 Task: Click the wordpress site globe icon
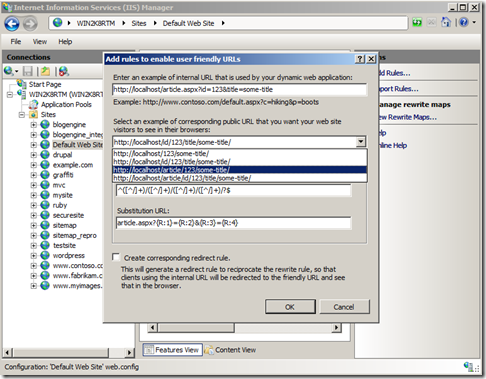[x=45, y=255]
